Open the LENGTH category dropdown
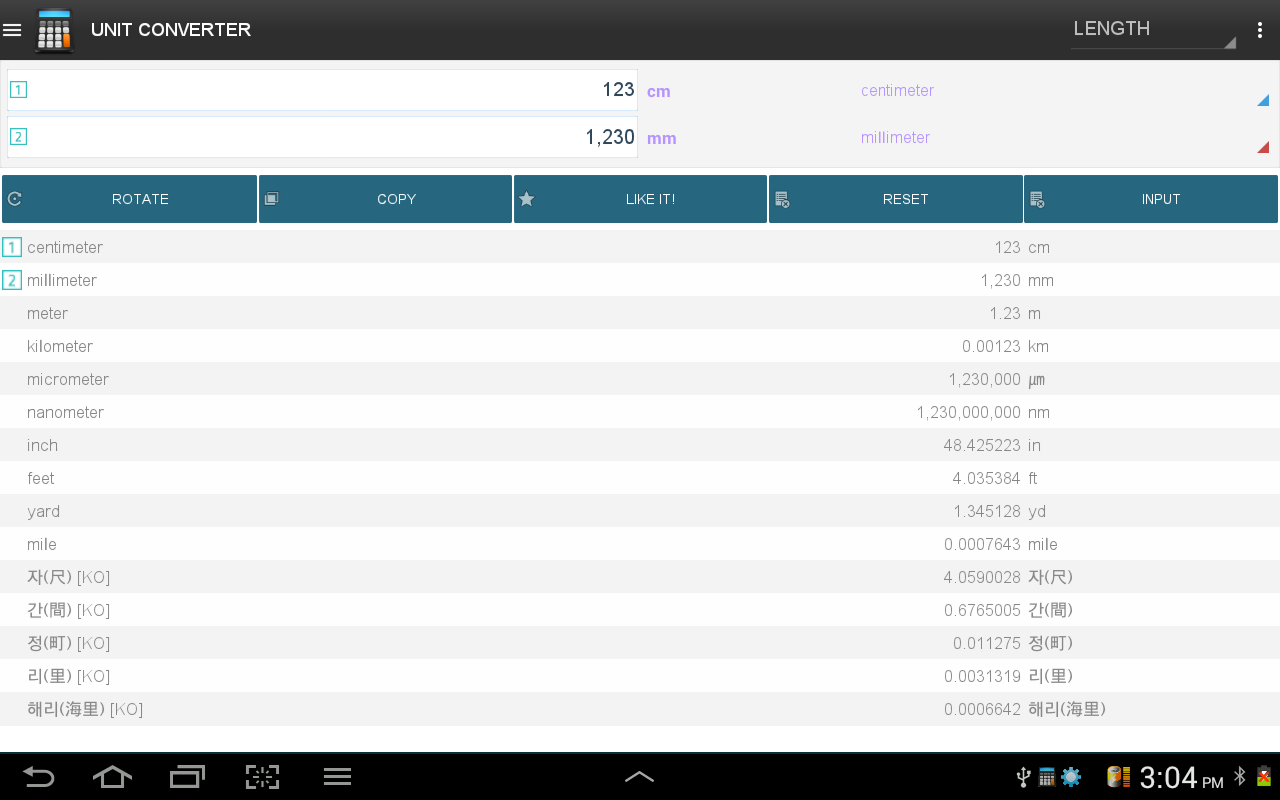The height and width of the screenshot is (800, 1280). click(1154, 30)
